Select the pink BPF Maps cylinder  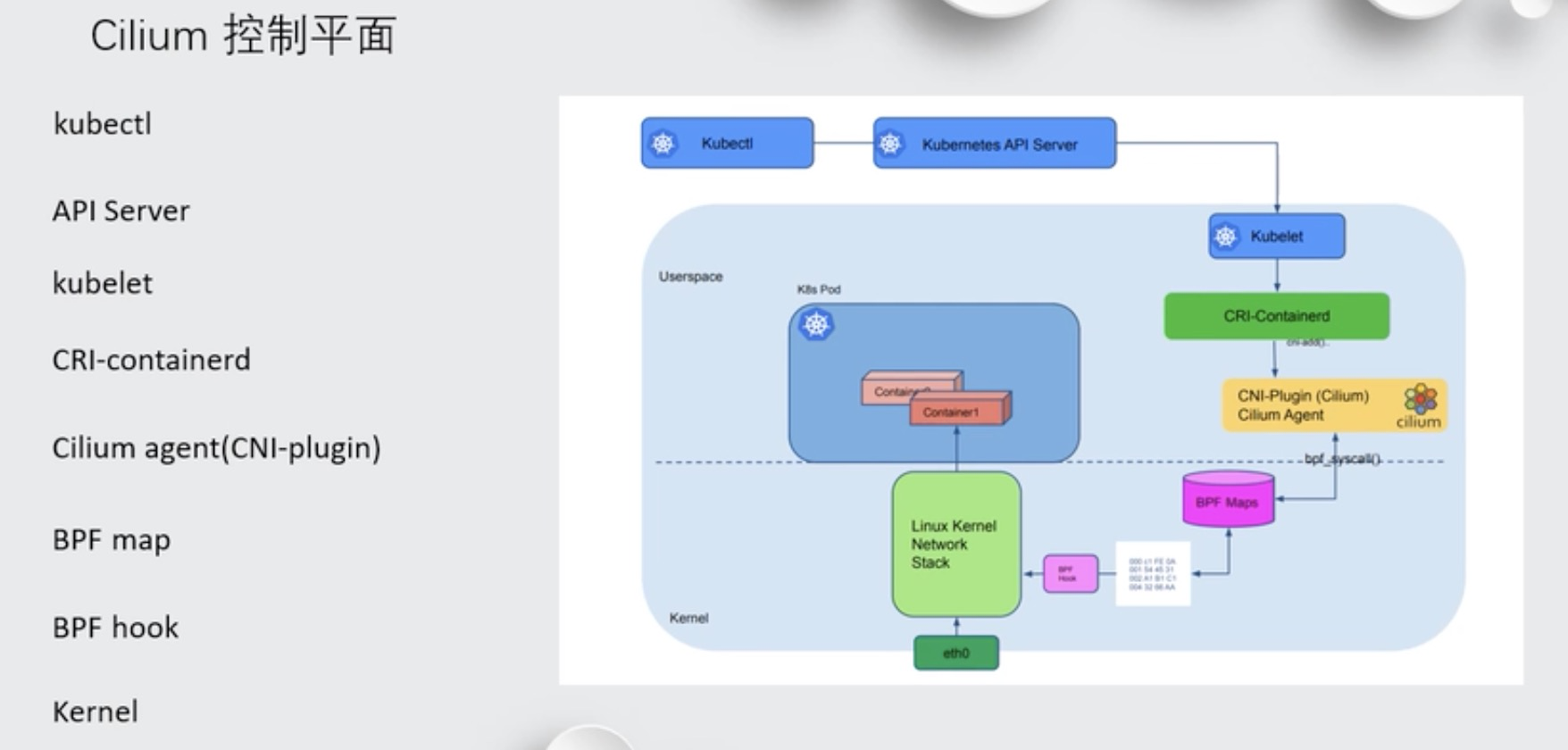(x=1228, y=500)
